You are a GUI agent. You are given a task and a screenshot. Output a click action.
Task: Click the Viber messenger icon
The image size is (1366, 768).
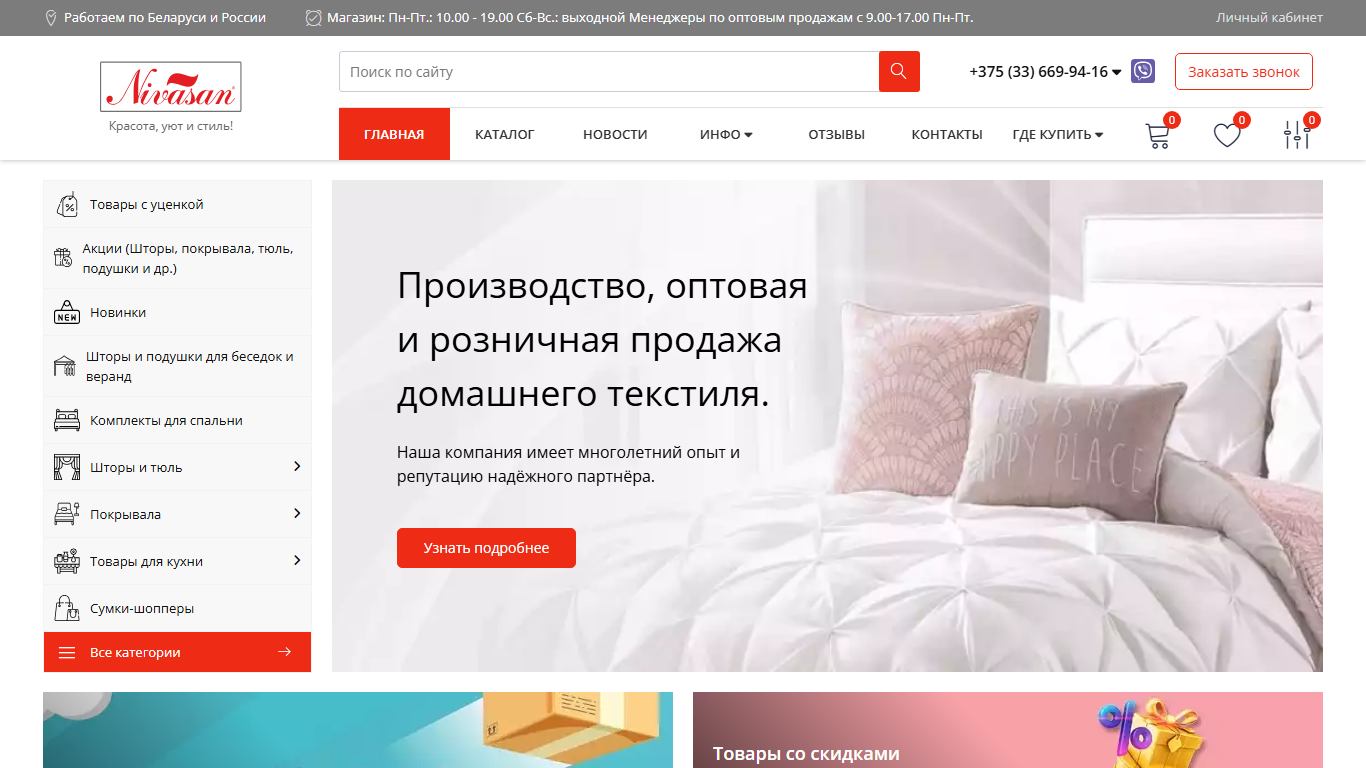point(1143,71)
